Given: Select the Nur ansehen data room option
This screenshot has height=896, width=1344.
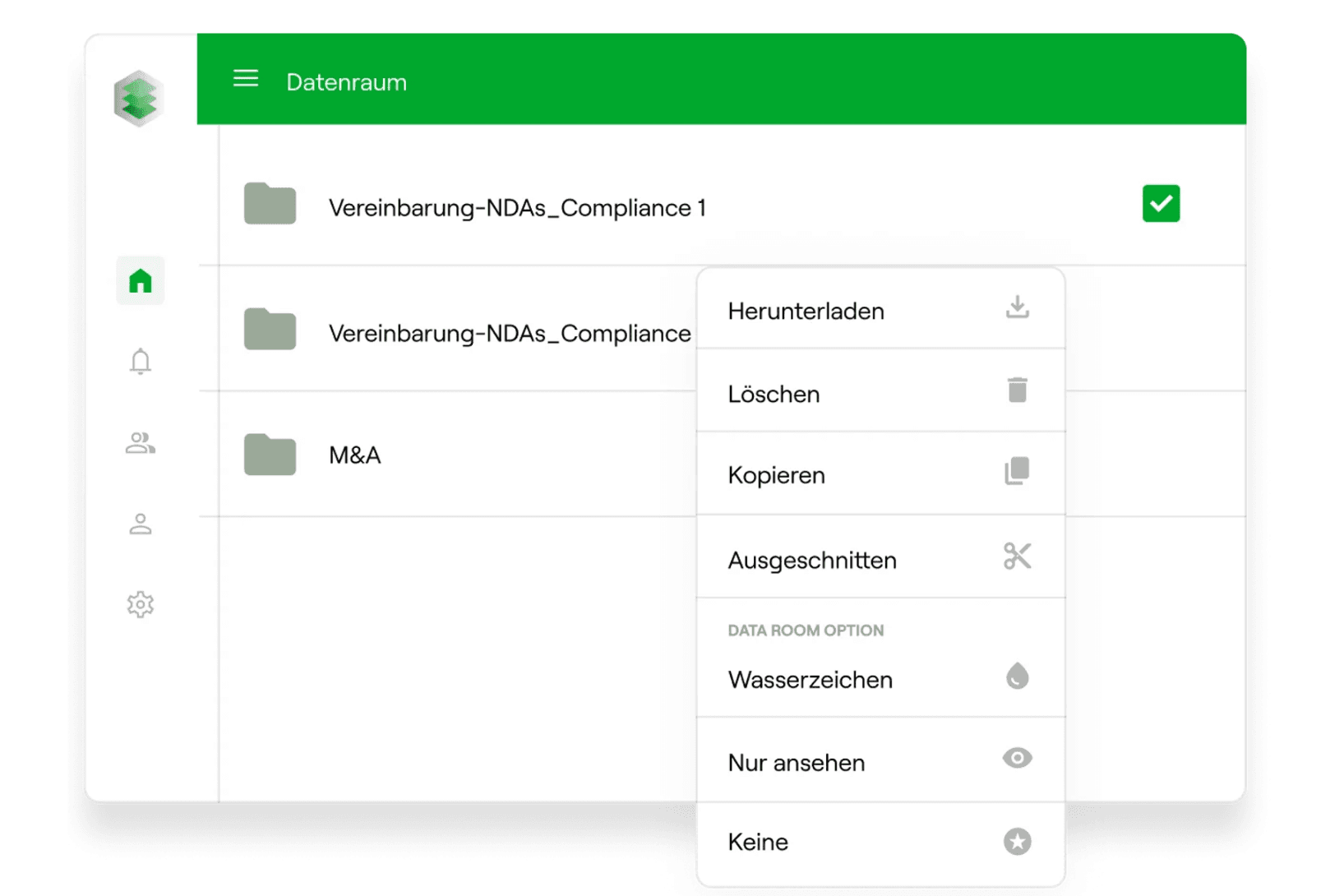Looking at the screenshot, I should [x=880, y=760].
